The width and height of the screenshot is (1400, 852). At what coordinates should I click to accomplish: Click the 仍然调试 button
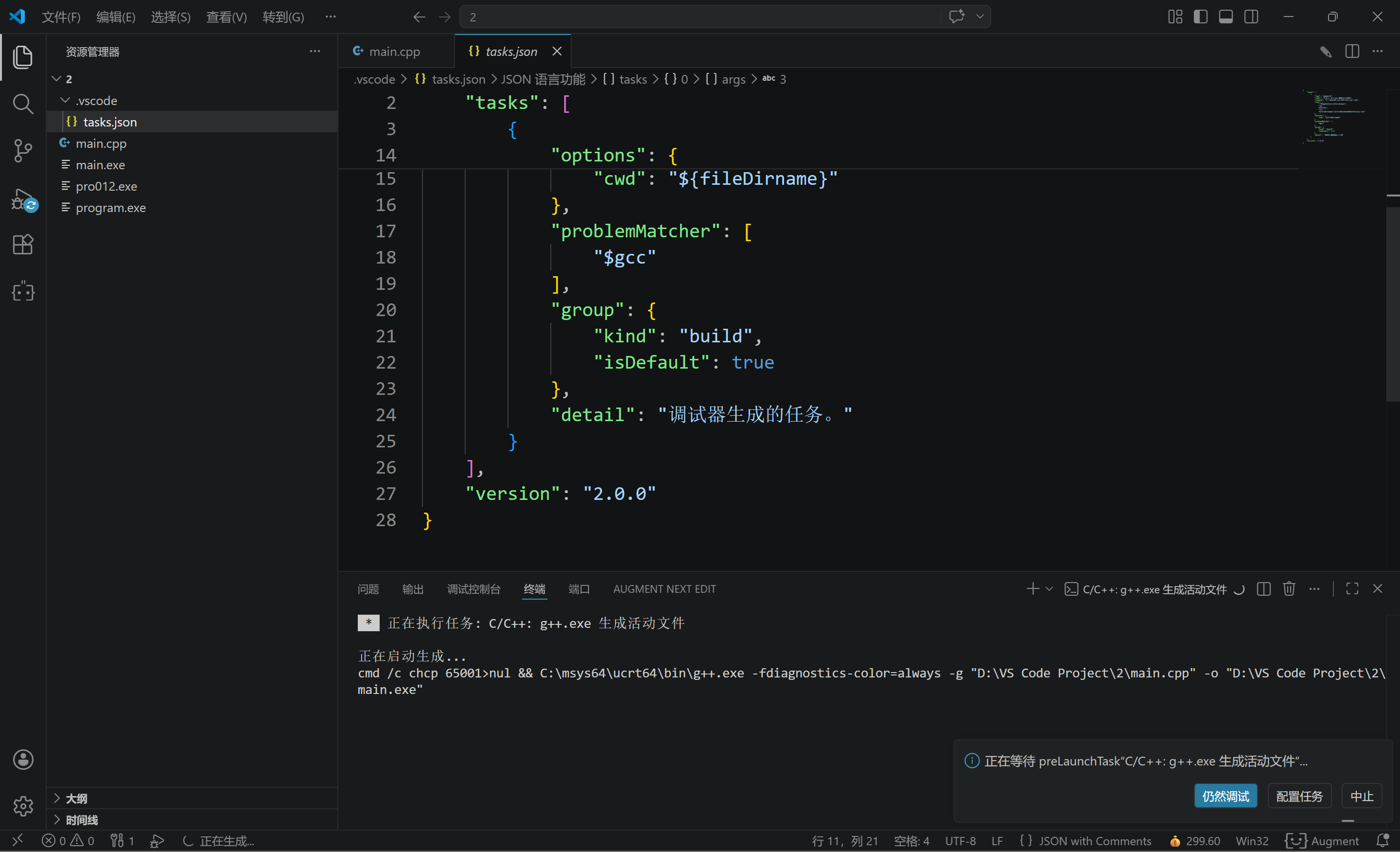[x=1225, y=796]
